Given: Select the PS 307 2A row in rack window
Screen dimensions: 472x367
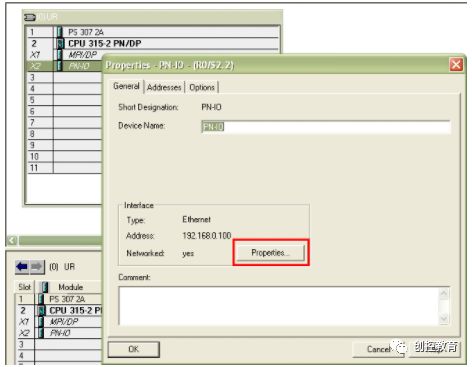Looking at the screenshot, I should (x=153, y=32).
